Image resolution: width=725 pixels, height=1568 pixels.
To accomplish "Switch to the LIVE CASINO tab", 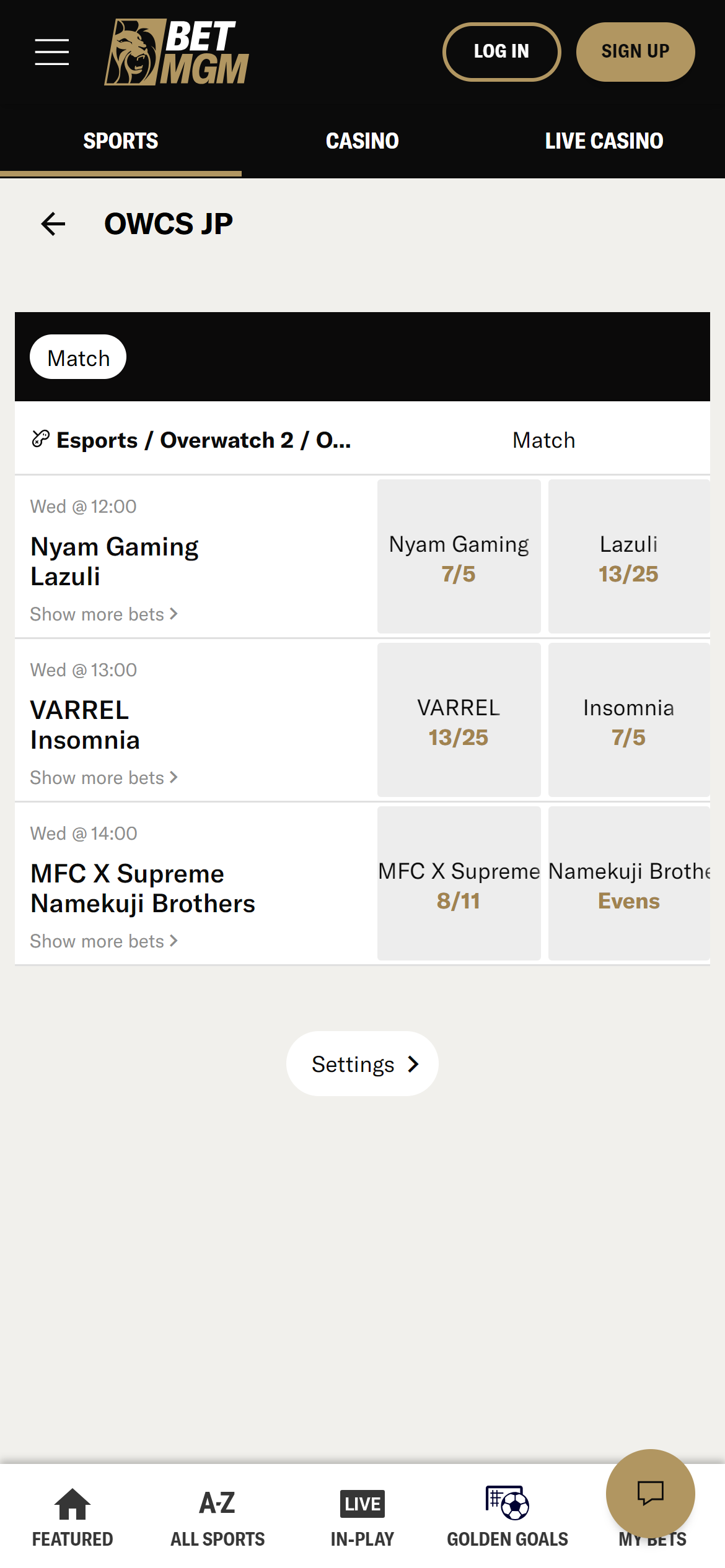I will 604,141.
